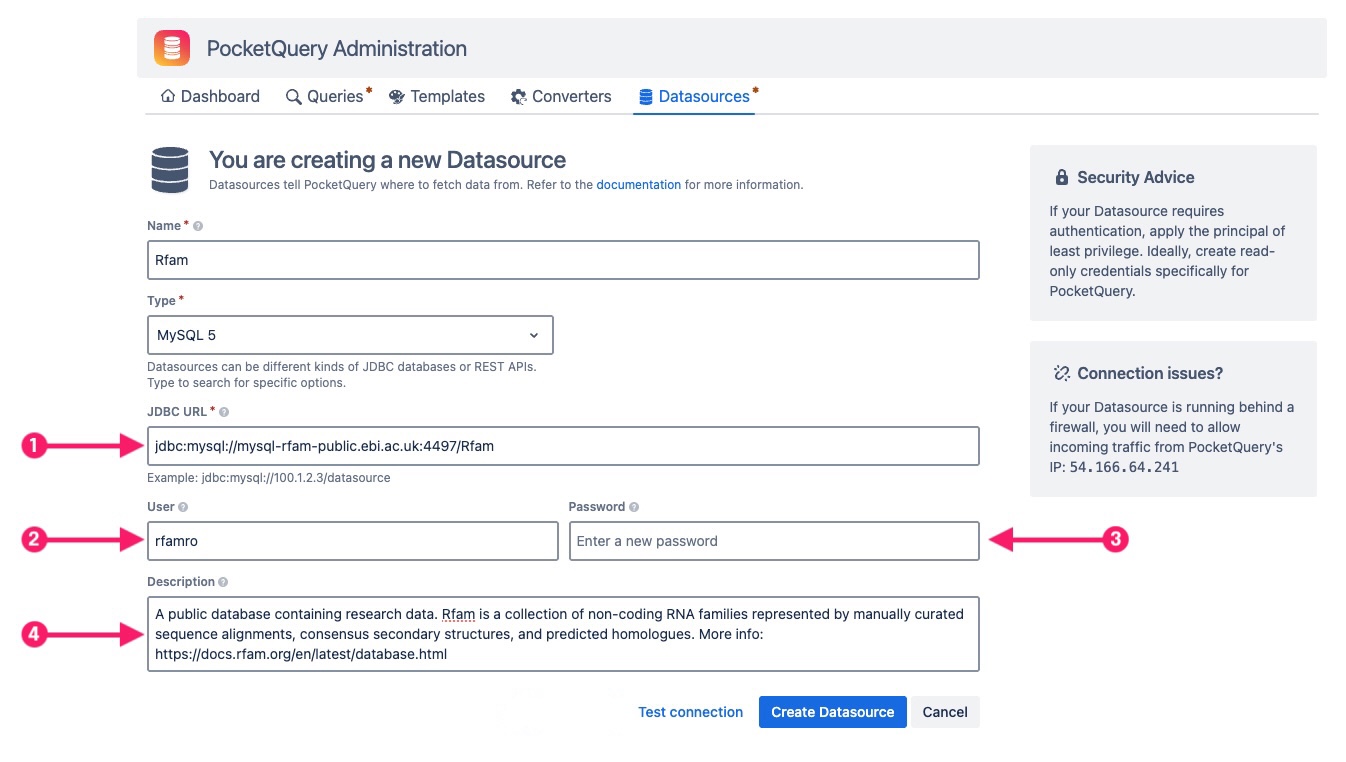Click the Connection issues broken-link icon

coord(1062,373)
